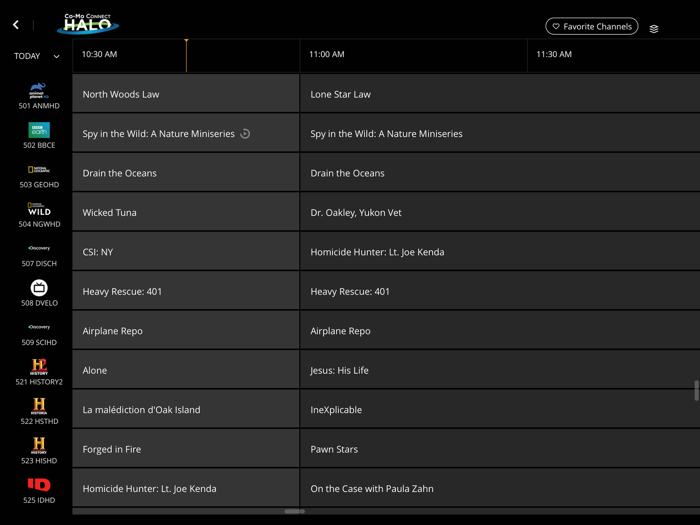This screenshot has height=525, width=700.
Task: Open On the Case with Paula Zahn
Action: pyautogui.click(x=500, y=488)
